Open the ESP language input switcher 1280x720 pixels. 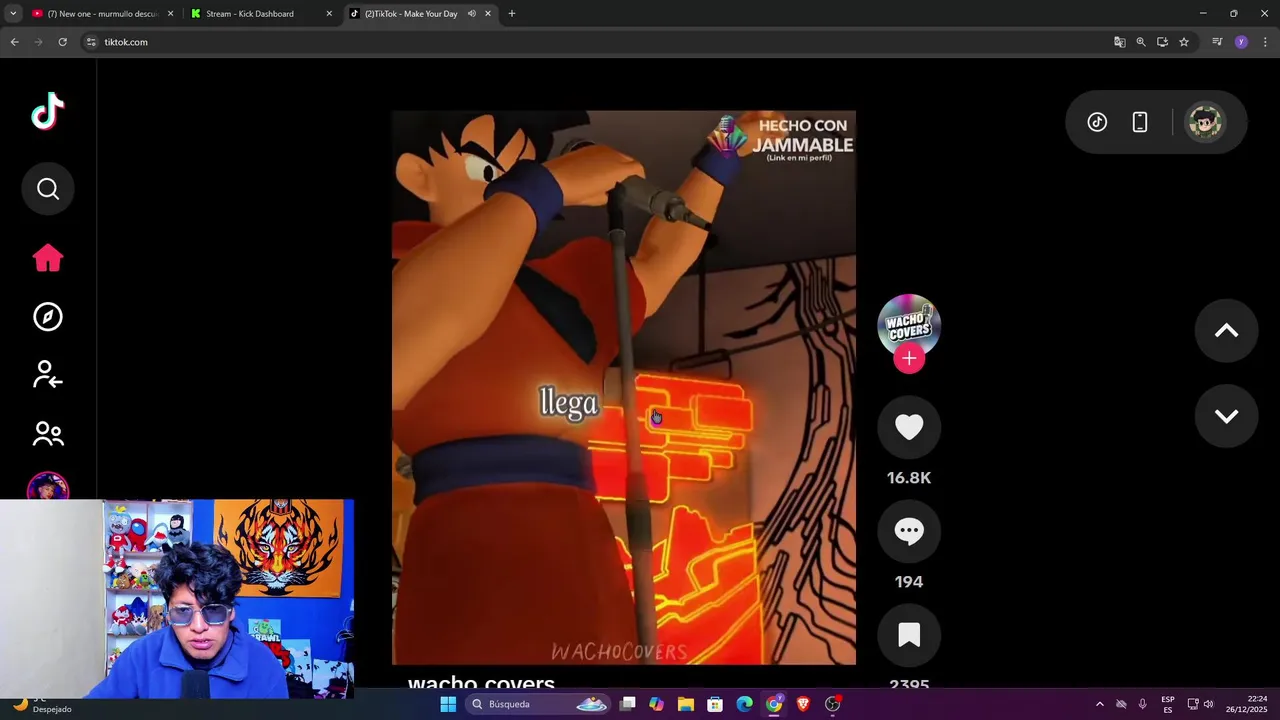pos(1167,704)
